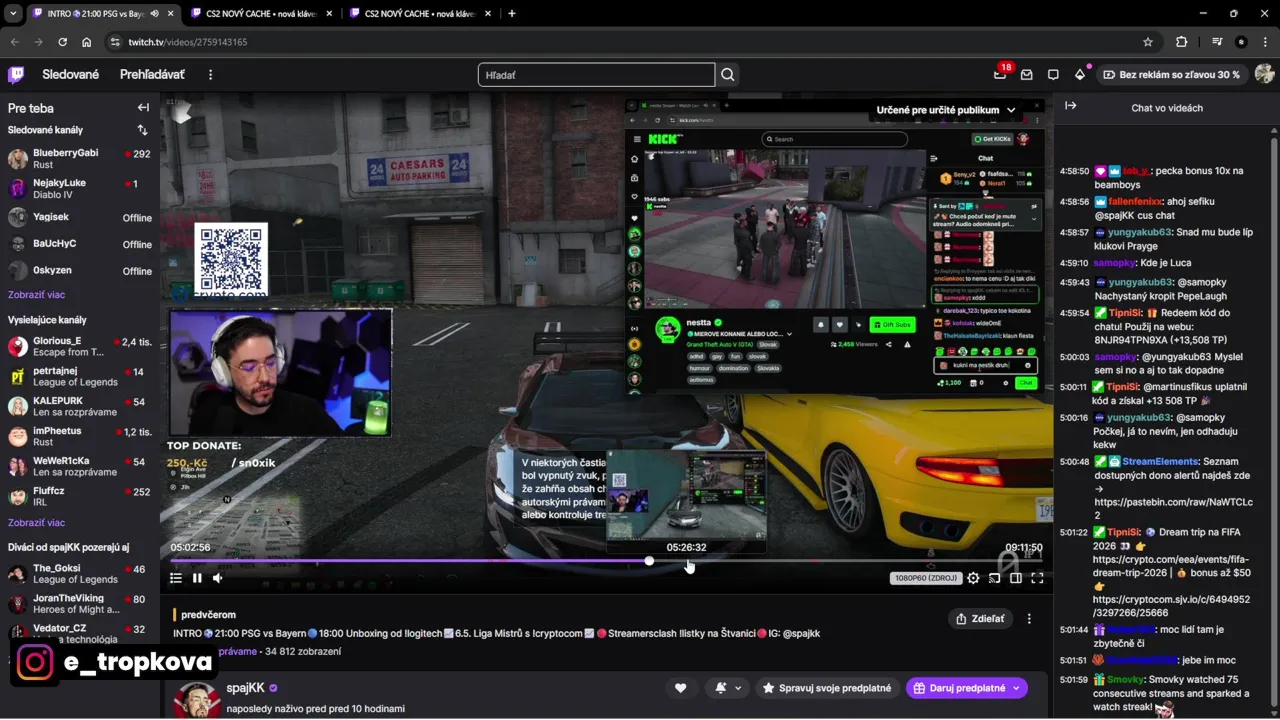The height and width of the screenshot is (720, 1280).
Task: Click the spajKK channel name
Action: [245, 688]
